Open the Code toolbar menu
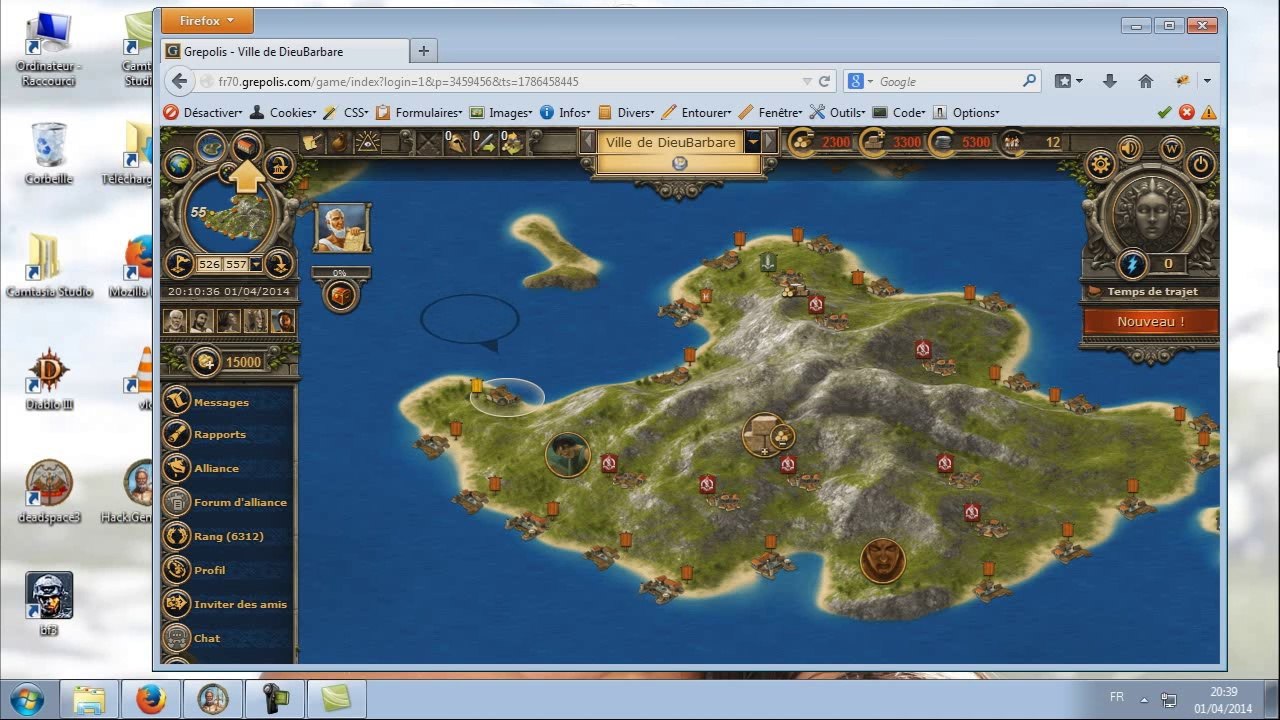Viewport: 1280px width, 720px height. coord(900,113)
